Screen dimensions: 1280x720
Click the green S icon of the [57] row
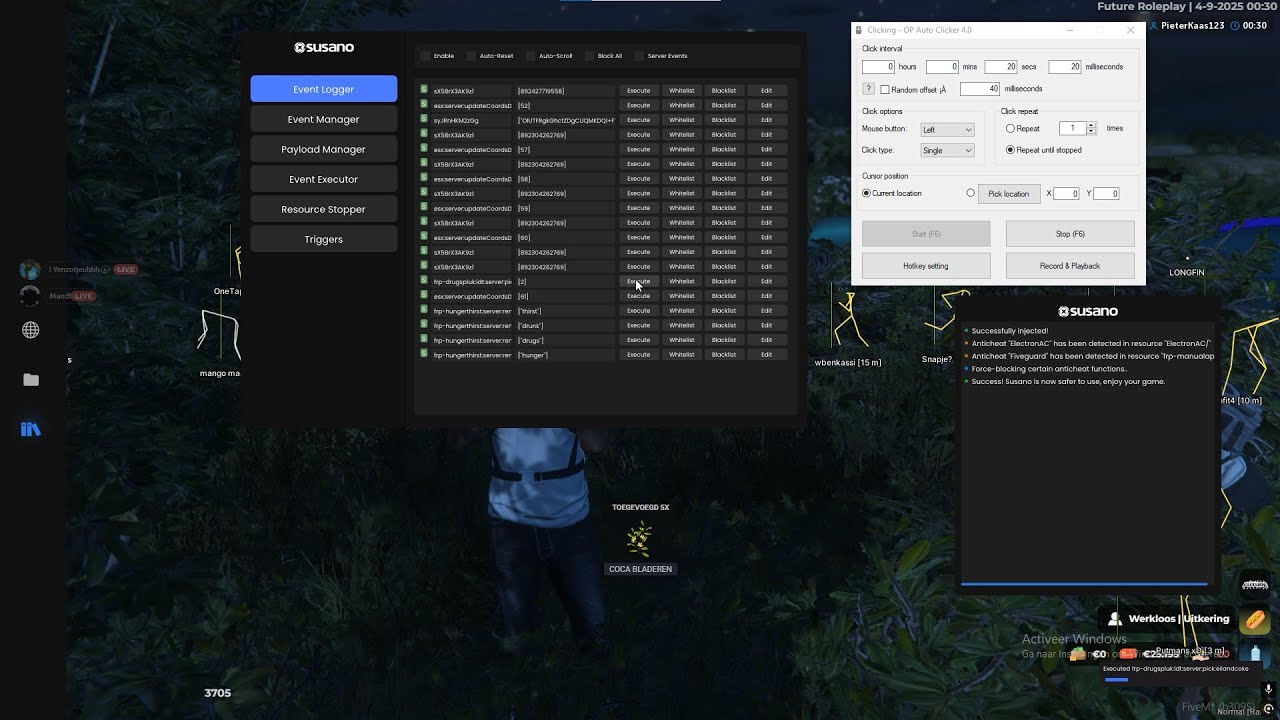pyautogui.click(x=424, y=149)
